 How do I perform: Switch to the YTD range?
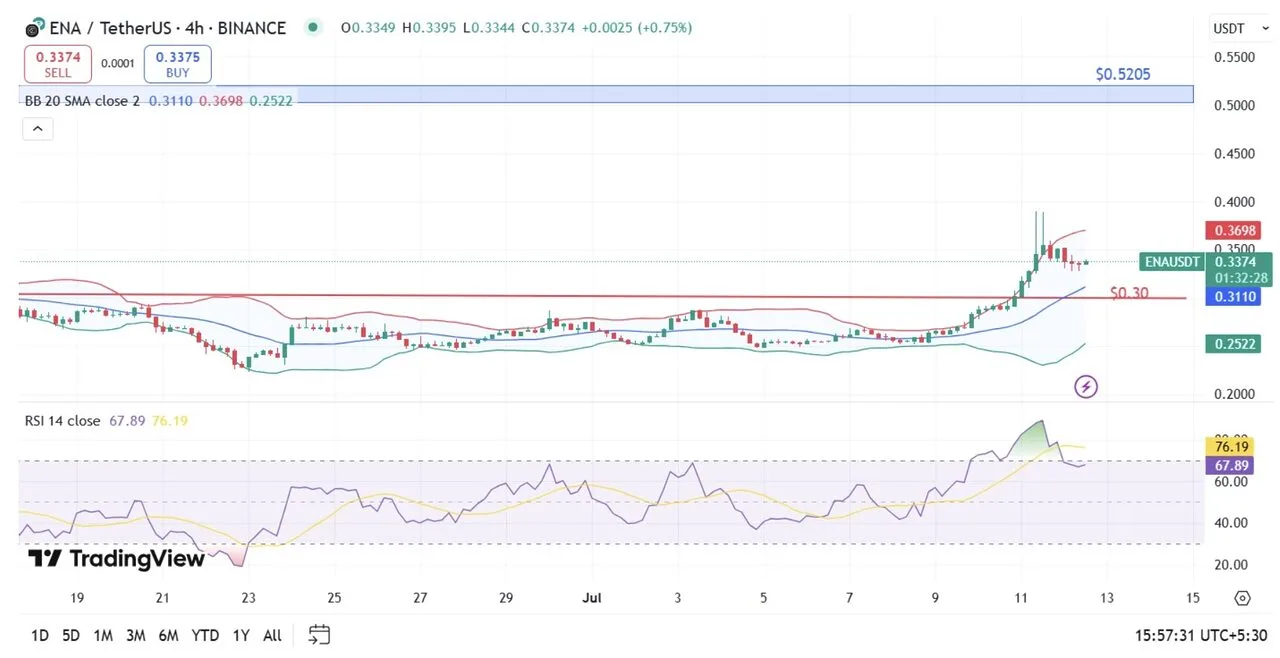click(205, 635)
